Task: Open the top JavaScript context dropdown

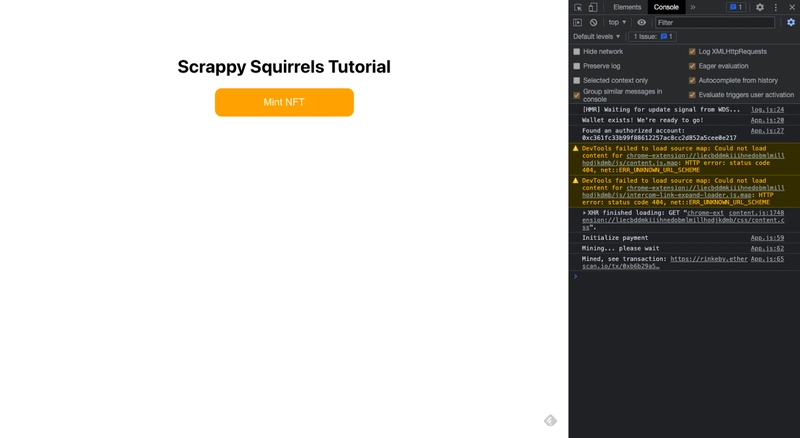Action: 617,22
